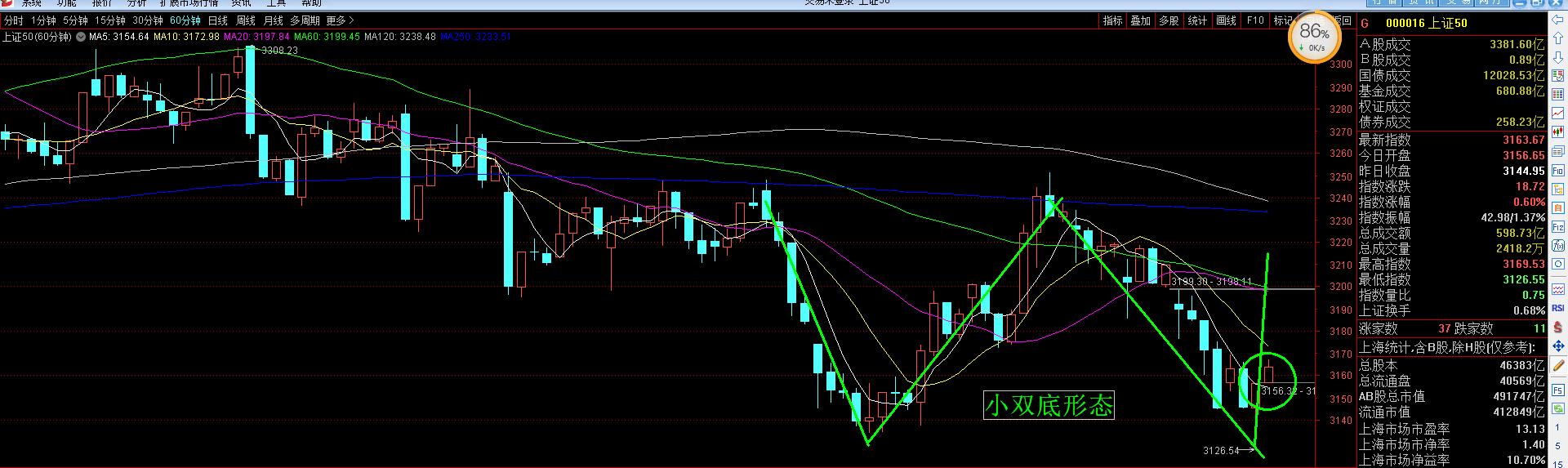Click the 国债成交 12028.53亿 row
This screenshot has width=1568, height=468.
click(1452, 75)
